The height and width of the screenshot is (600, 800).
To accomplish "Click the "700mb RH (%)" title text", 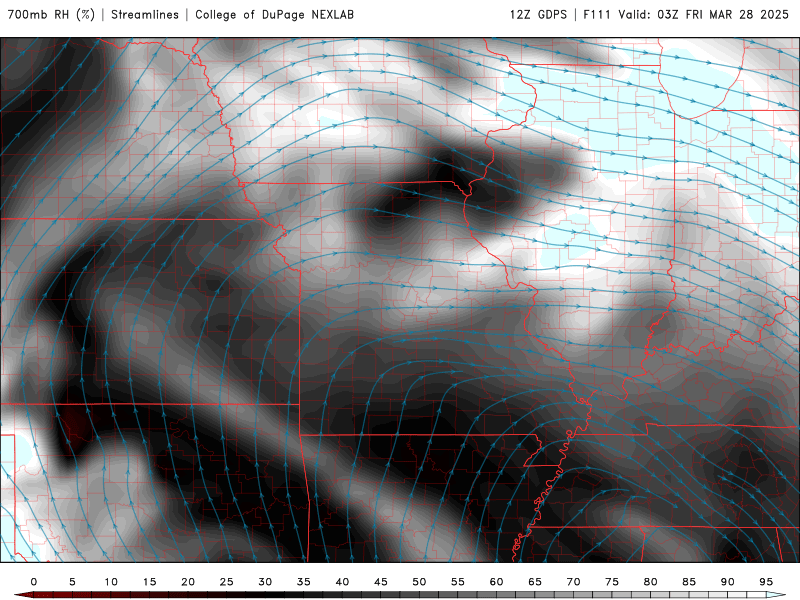I will [x=52, y=15].
